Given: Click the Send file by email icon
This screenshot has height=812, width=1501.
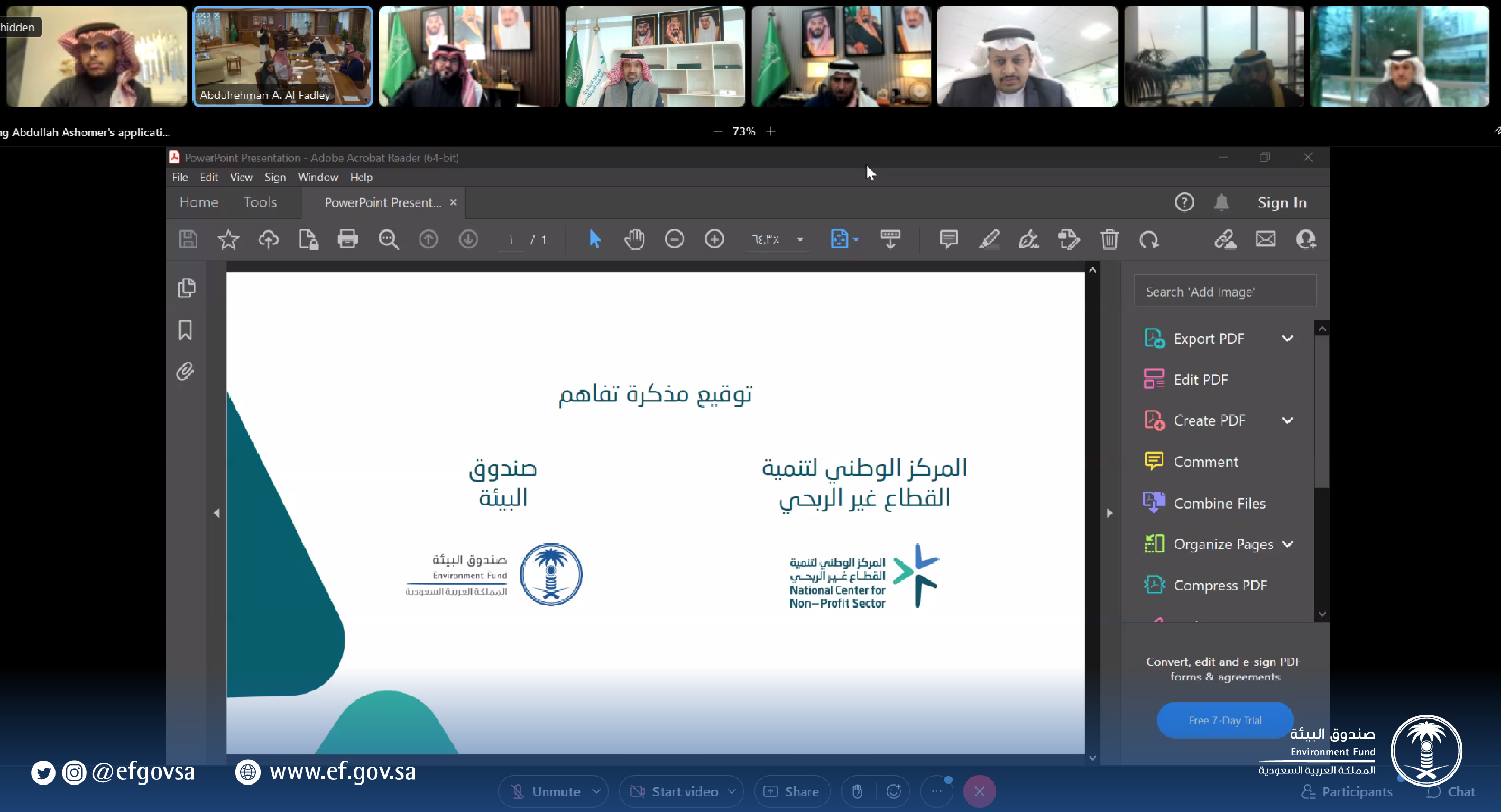Looking at the screenshot, I should tap(1266, 239).
